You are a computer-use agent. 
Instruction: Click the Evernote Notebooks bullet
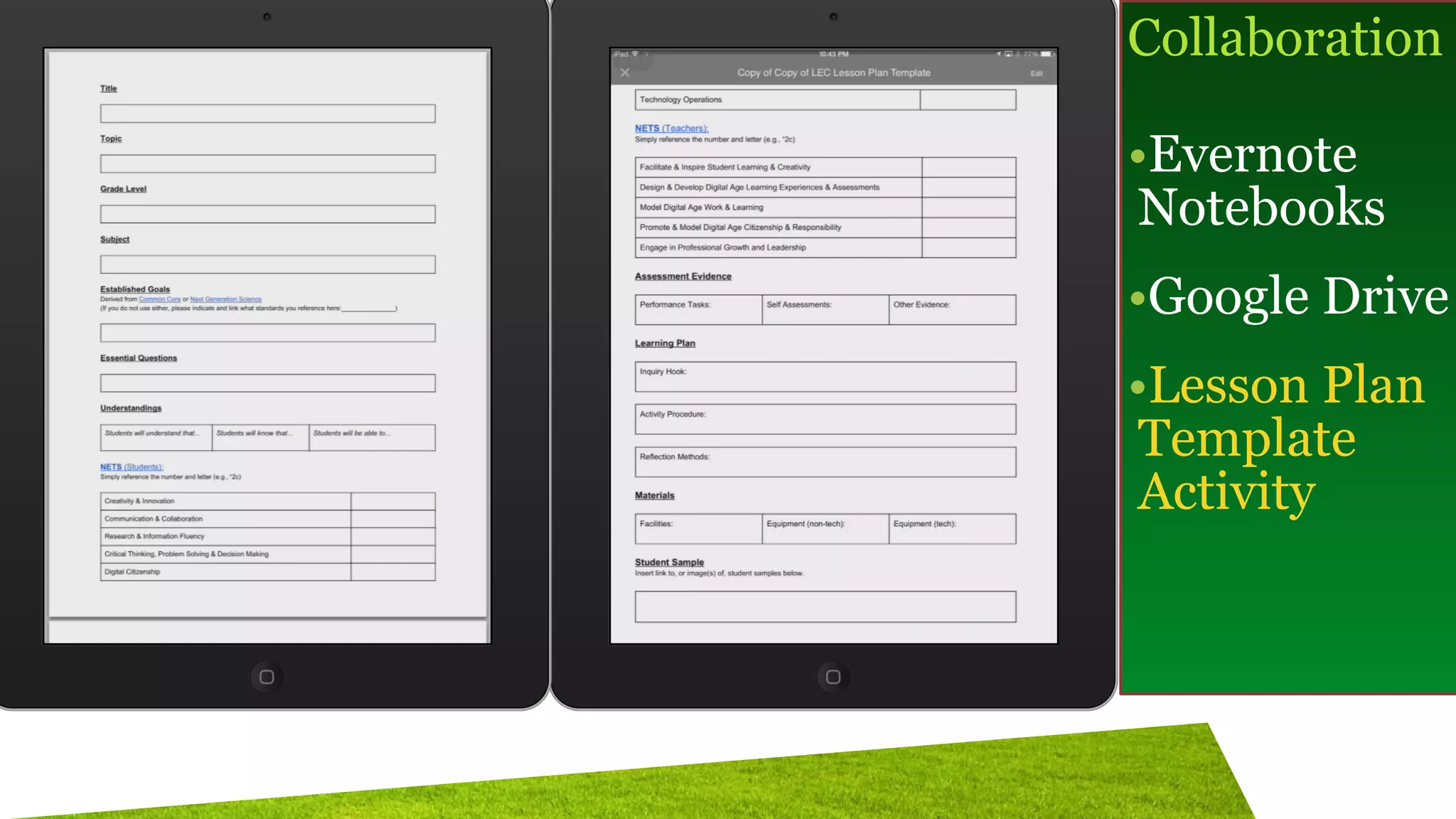[1258, 181]
